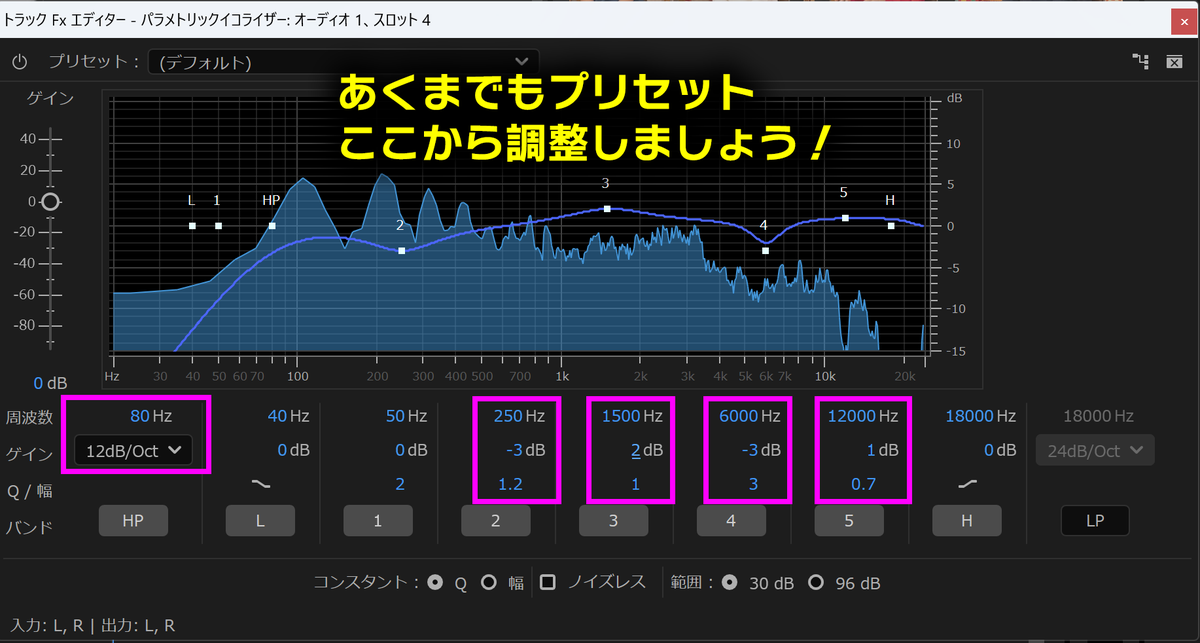Open channel map editor icon
The width and height of the screenshot is (1200, 643).
coord(1141,62)
